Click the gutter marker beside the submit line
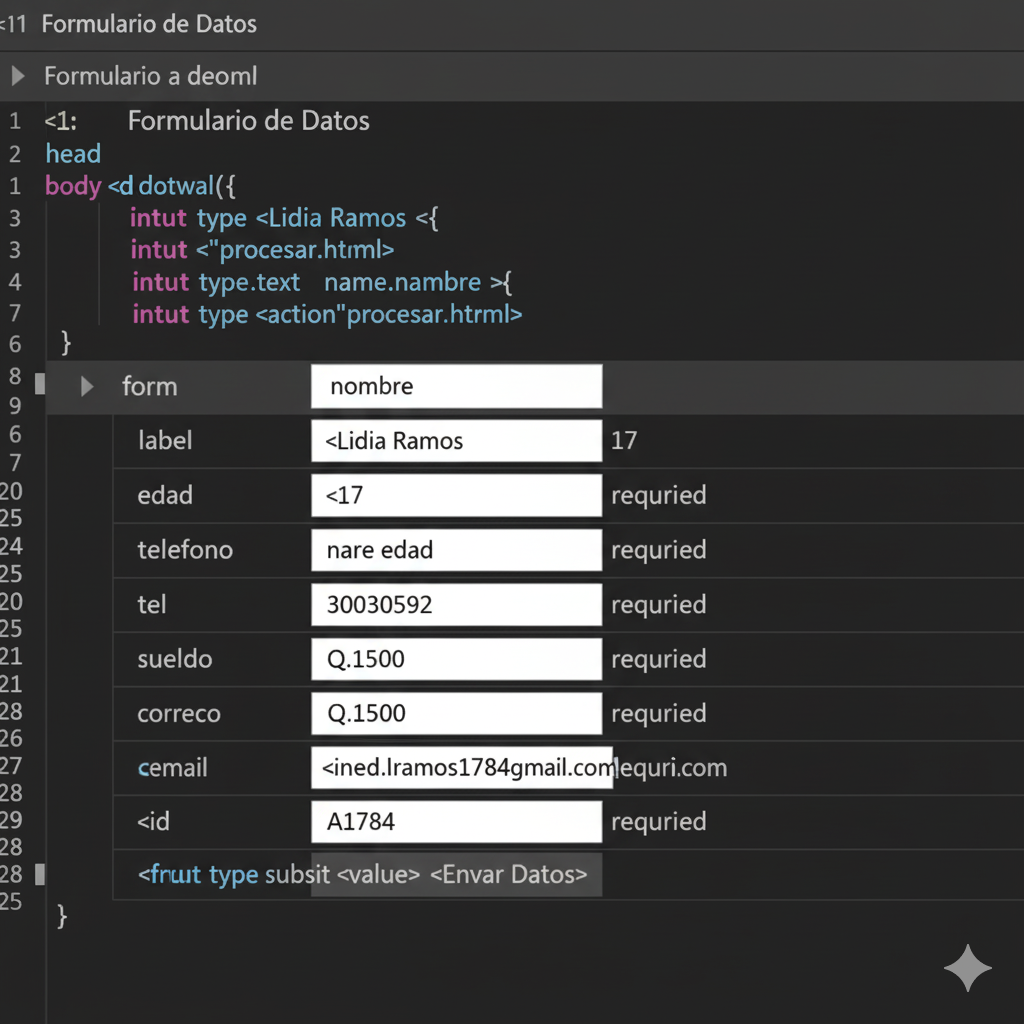 [40, 874]
